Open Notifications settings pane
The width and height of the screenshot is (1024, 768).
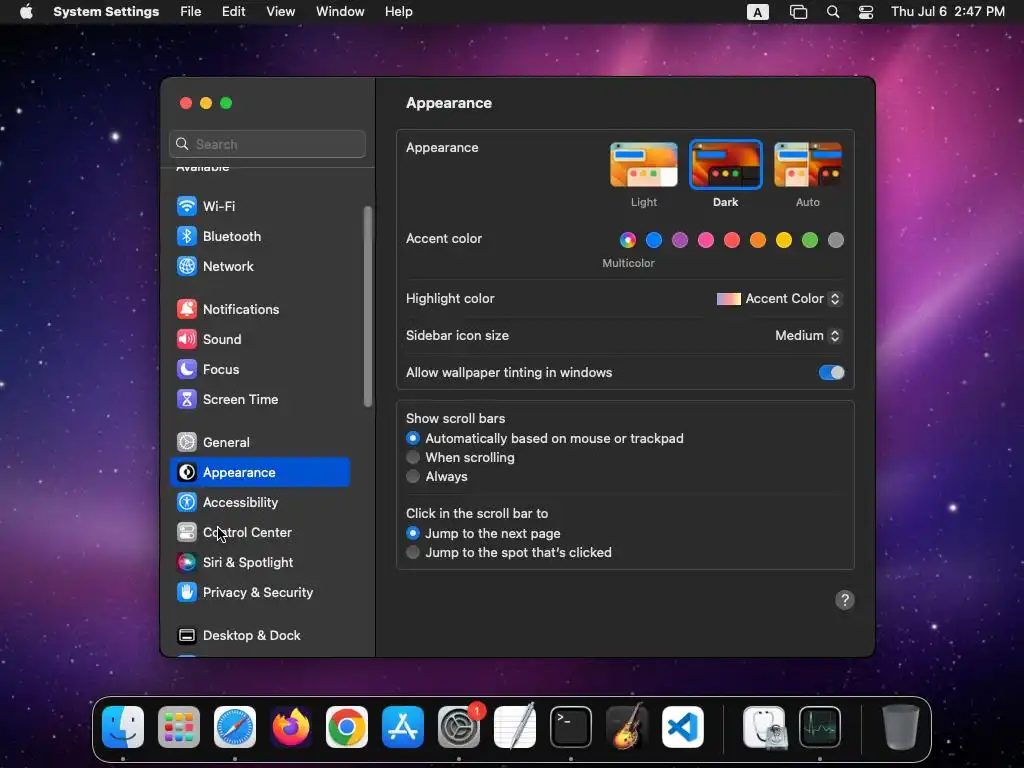tap(260, 310)
